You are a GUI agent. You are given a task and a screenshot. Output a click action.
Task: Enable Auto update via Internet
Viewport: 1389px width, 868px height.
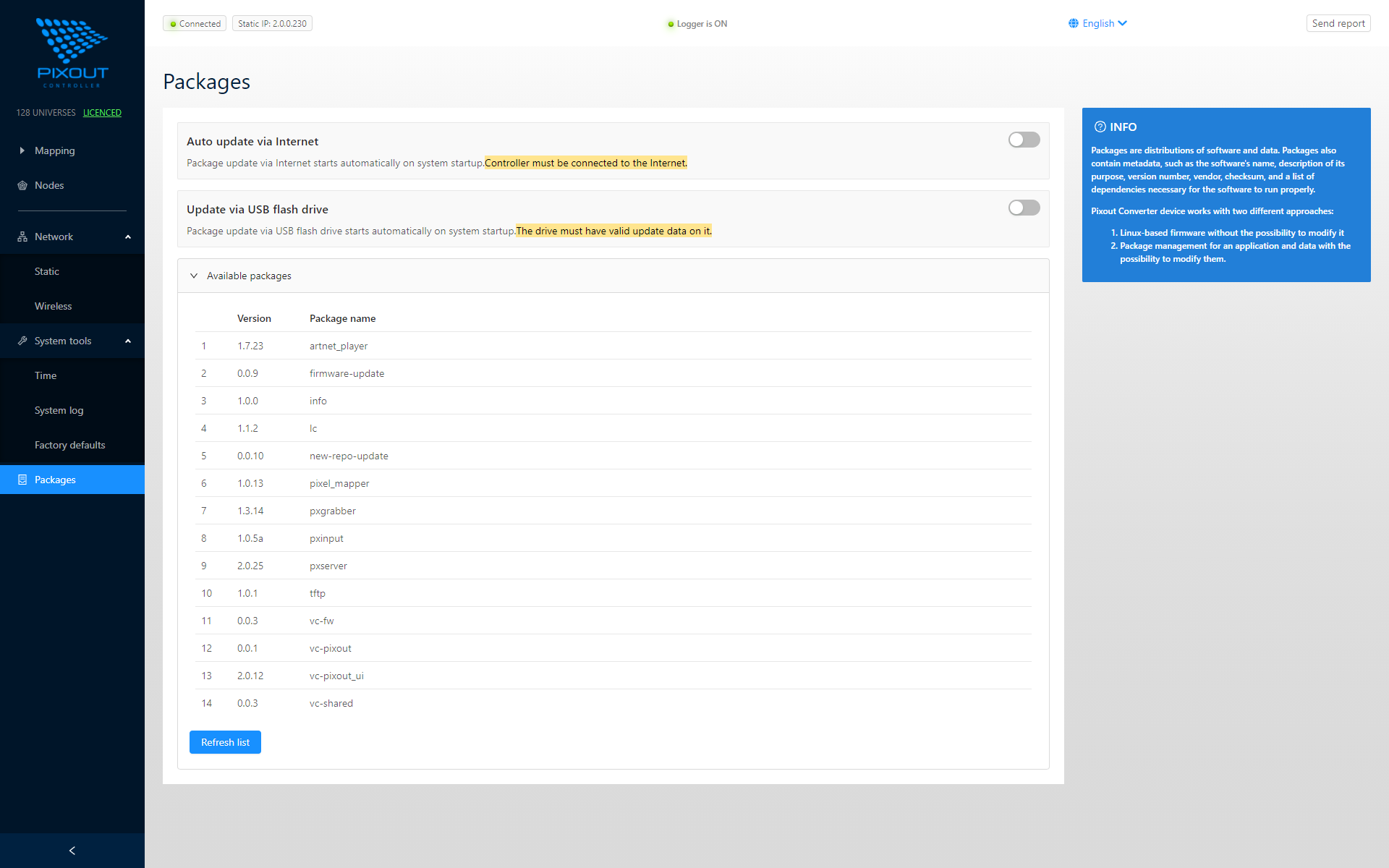coord(1024,140)
